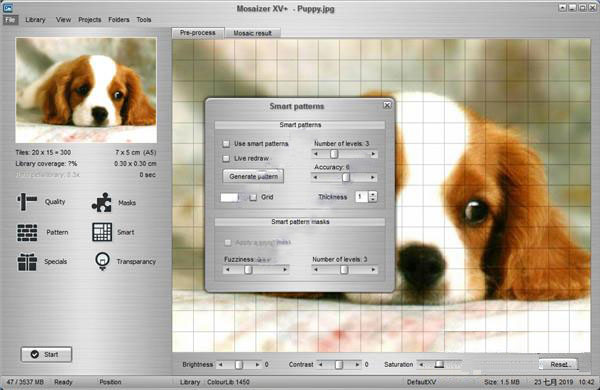Click the Accuracy slider thumb
Image resolution: width=600 pixels, height=390 pixels.
(346, 178)
